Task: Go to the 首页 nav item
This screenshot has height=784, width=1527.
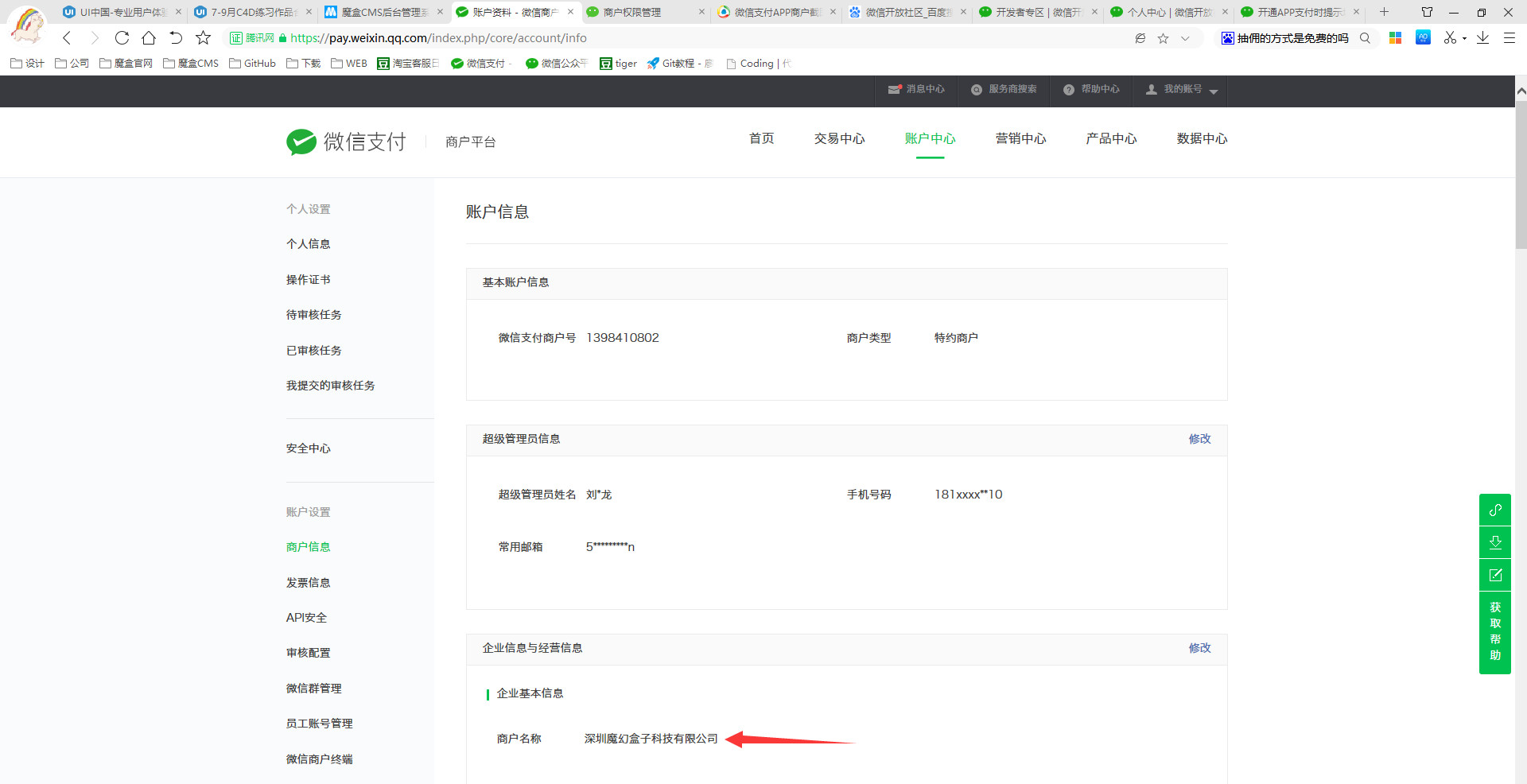Action: pyautogui.click(x=762, y=139)
